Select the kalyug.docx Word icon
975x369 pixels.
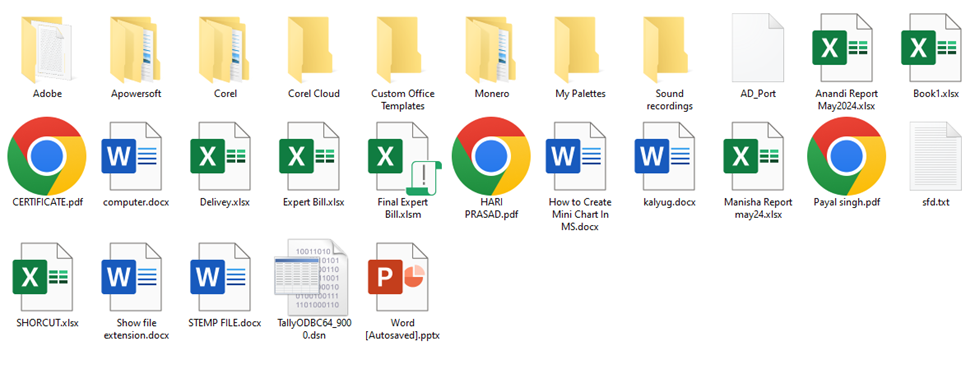665,156
